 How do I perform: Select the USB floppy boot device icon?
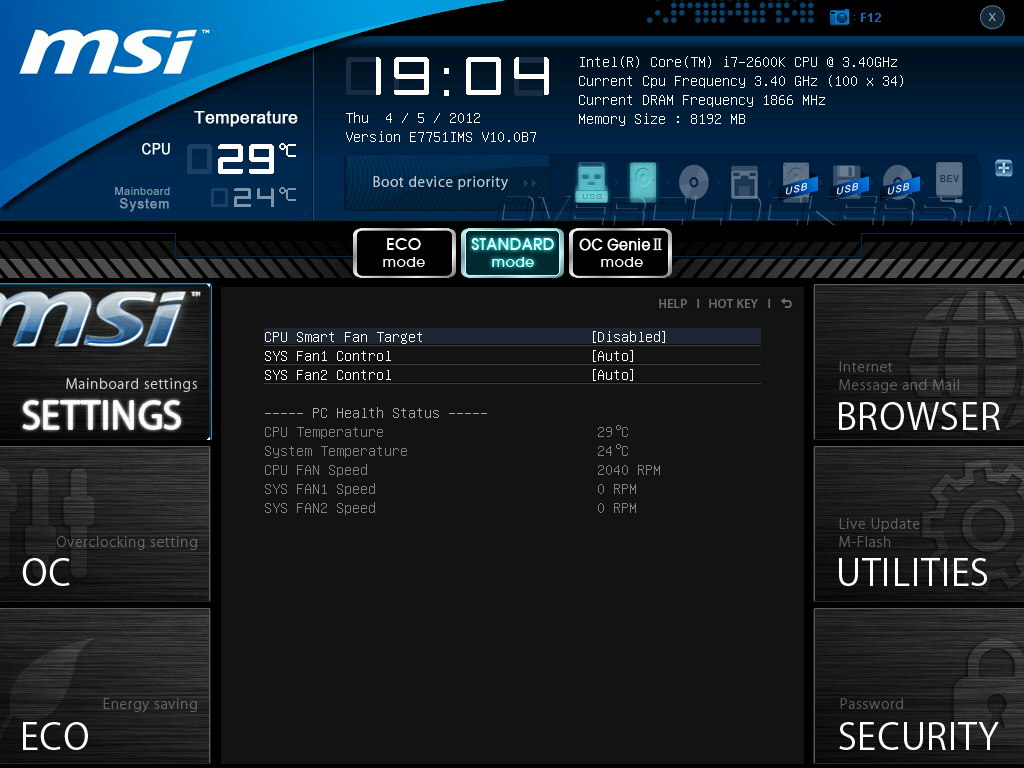[x=849, y=181]
